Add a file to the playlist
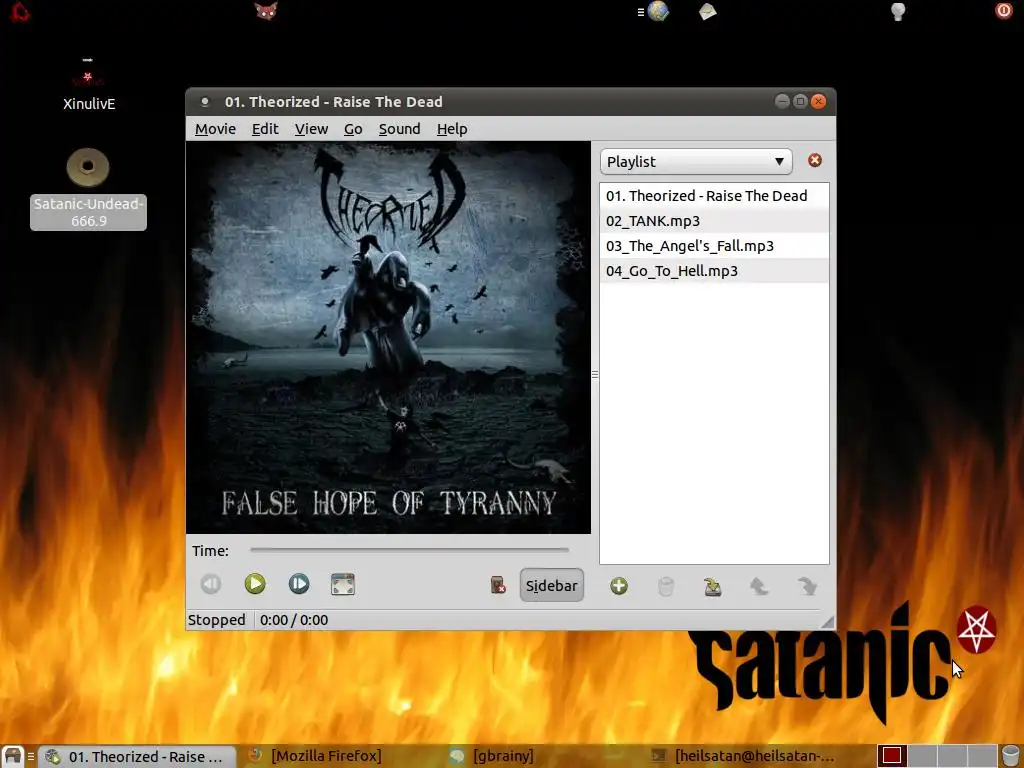1024x768 pixels. pos(619,586)
